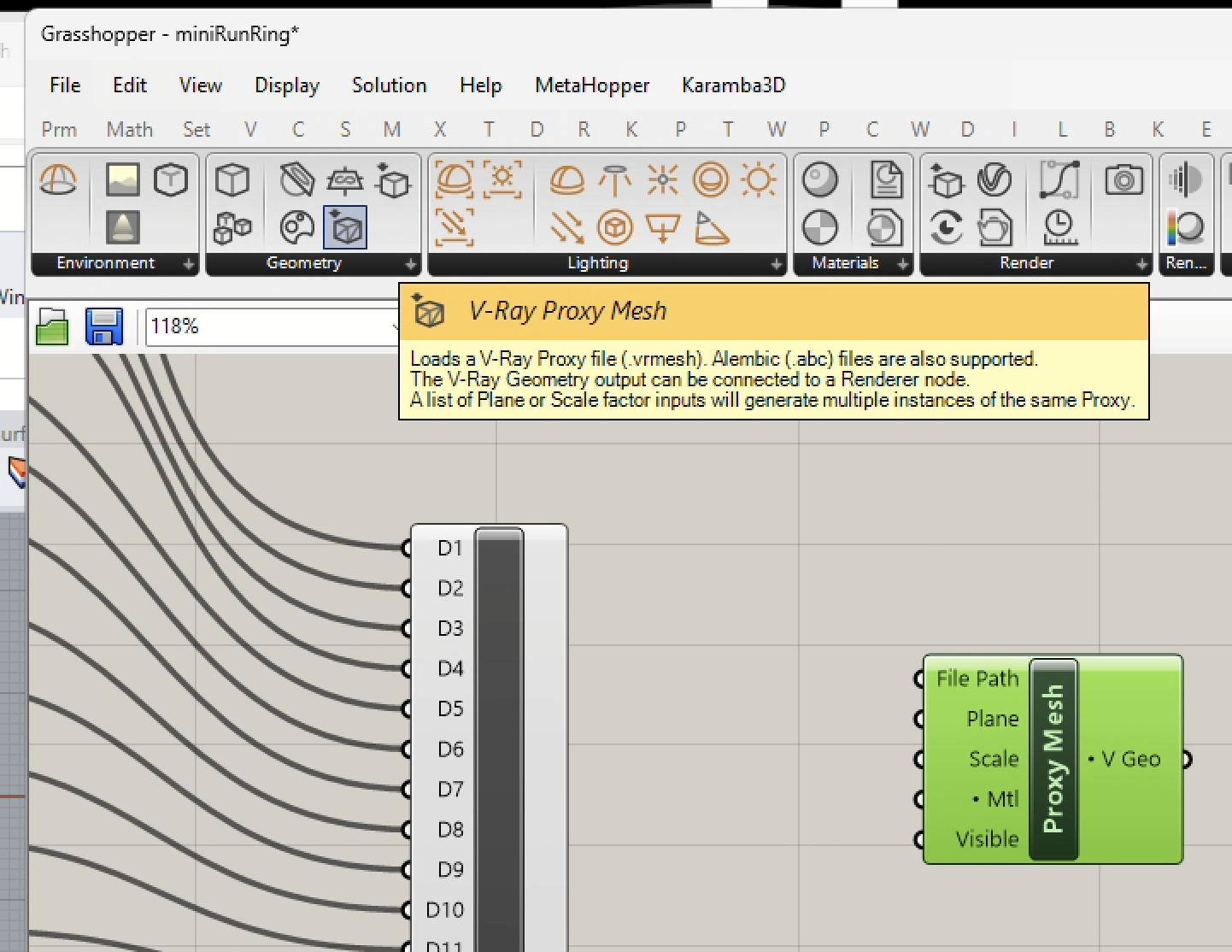The height and width of the screenshot is (952, 1232).
Task: Expand the Lighting panel plus arrow
Action: tap(777, 264)
